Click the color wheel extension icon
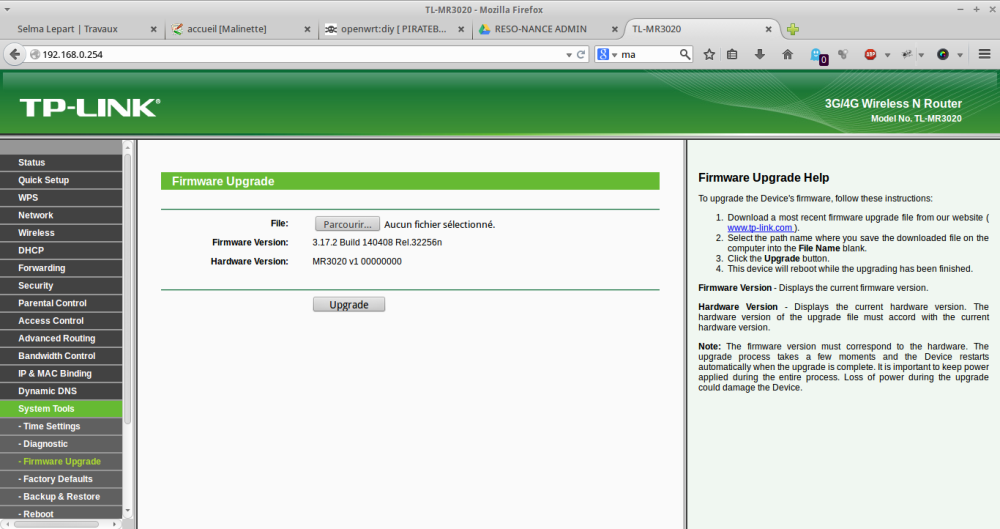Image resolution: width=1000 pixels, height=529 pixels. point(943,55)
